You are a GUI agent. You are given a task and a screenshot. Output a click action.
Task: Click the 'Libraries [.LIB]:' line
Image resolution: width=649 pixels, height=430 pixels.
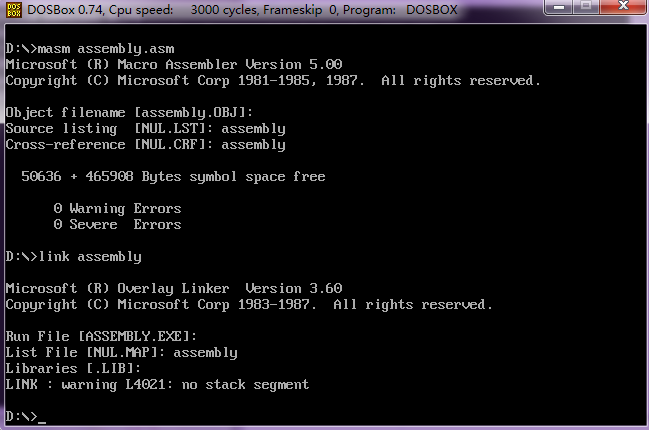pyautogui.click(x=73, y=368)
